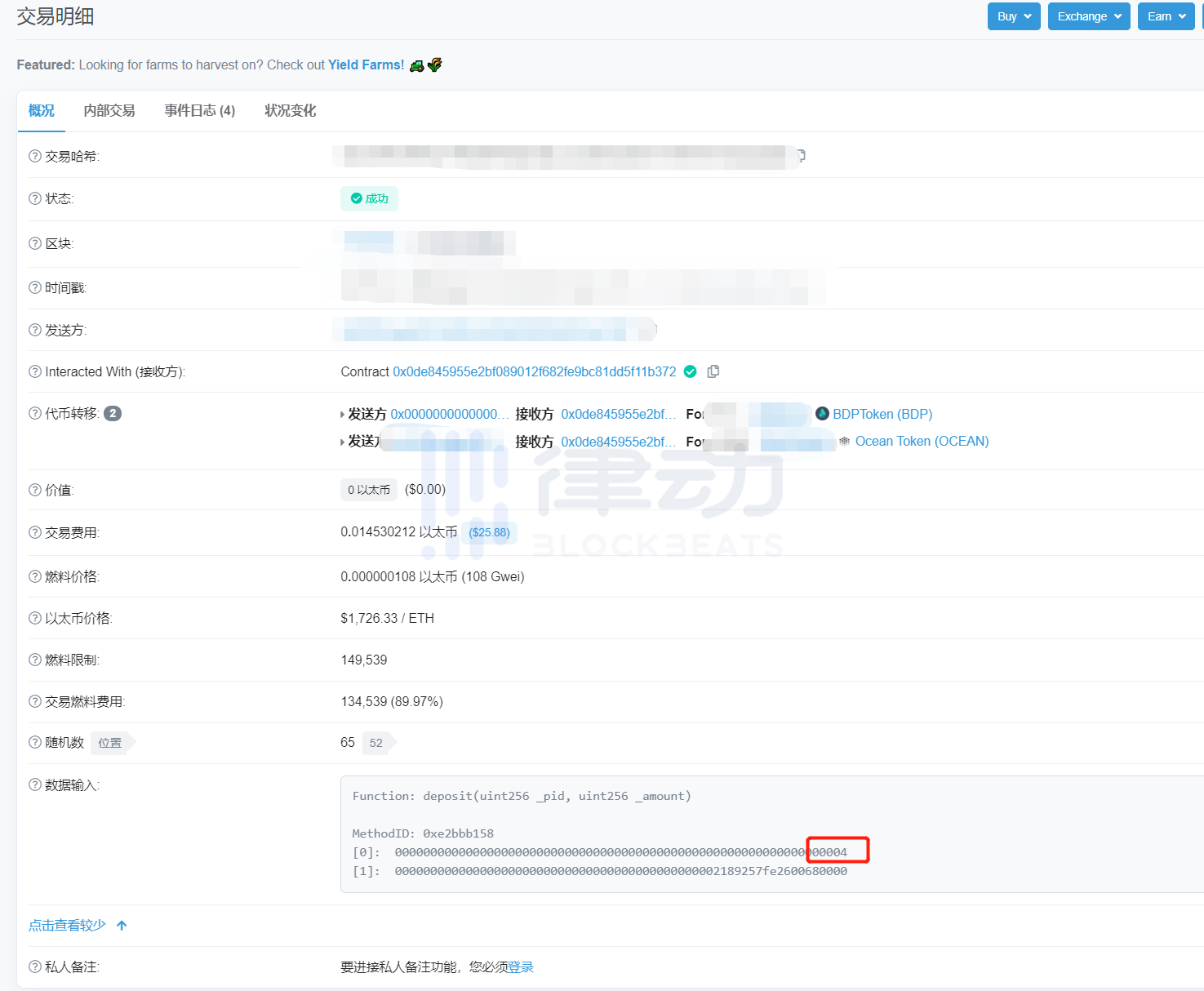The height and width of the screenshot is (991, 1204).
Task: Open the Buy dropdown menu
Action: click(1014, 16)
